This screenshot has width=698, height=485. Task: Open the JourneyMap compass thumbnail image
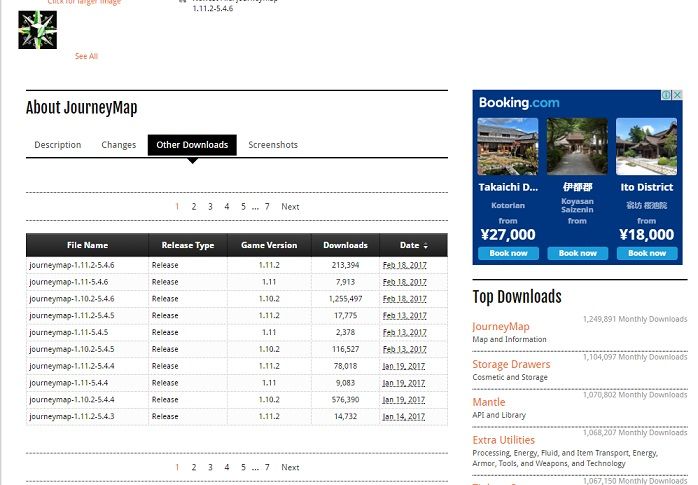(37, 30)
